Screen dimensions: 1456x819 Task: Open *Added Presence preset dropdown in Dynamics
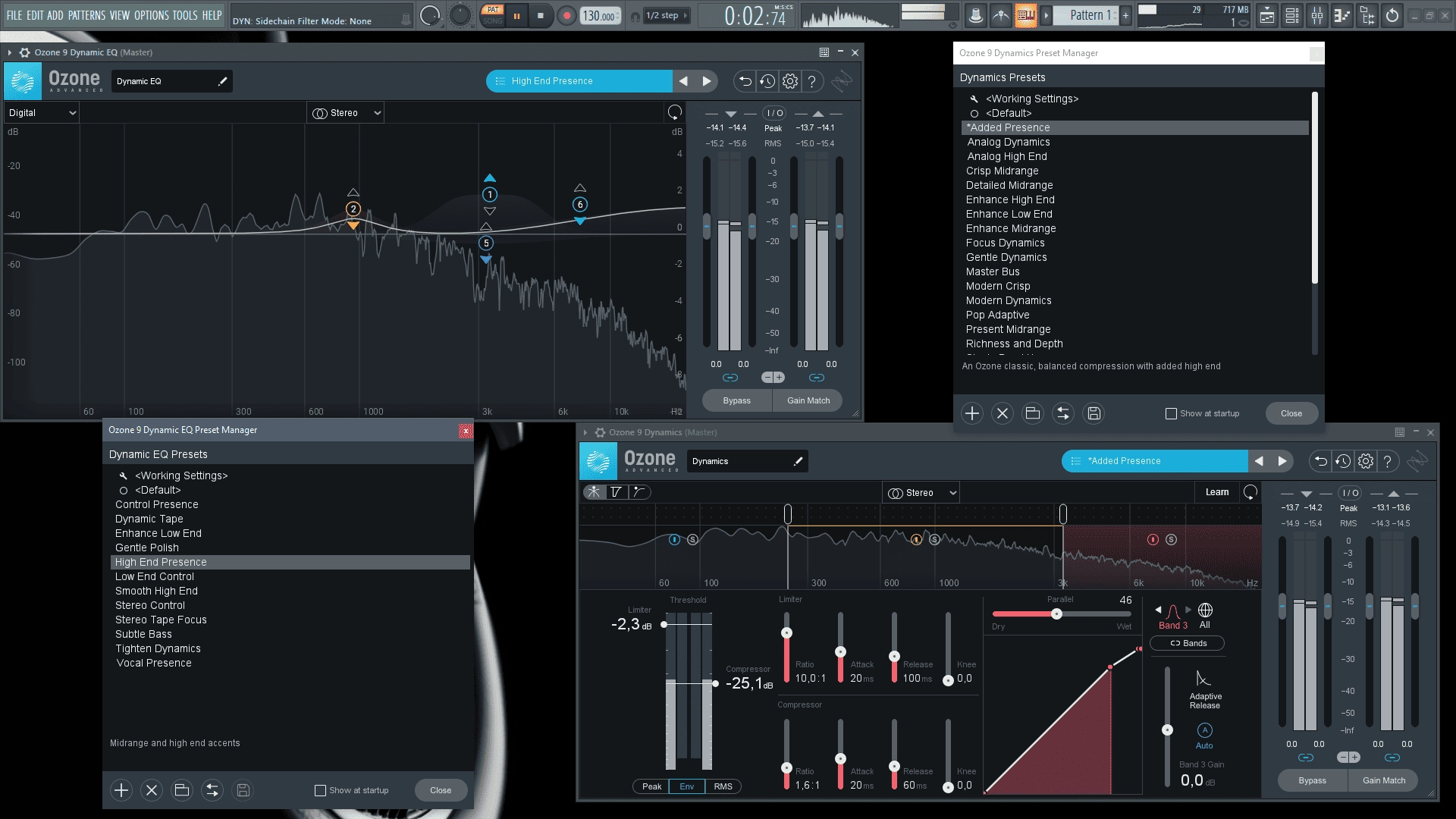(1154, 461)
